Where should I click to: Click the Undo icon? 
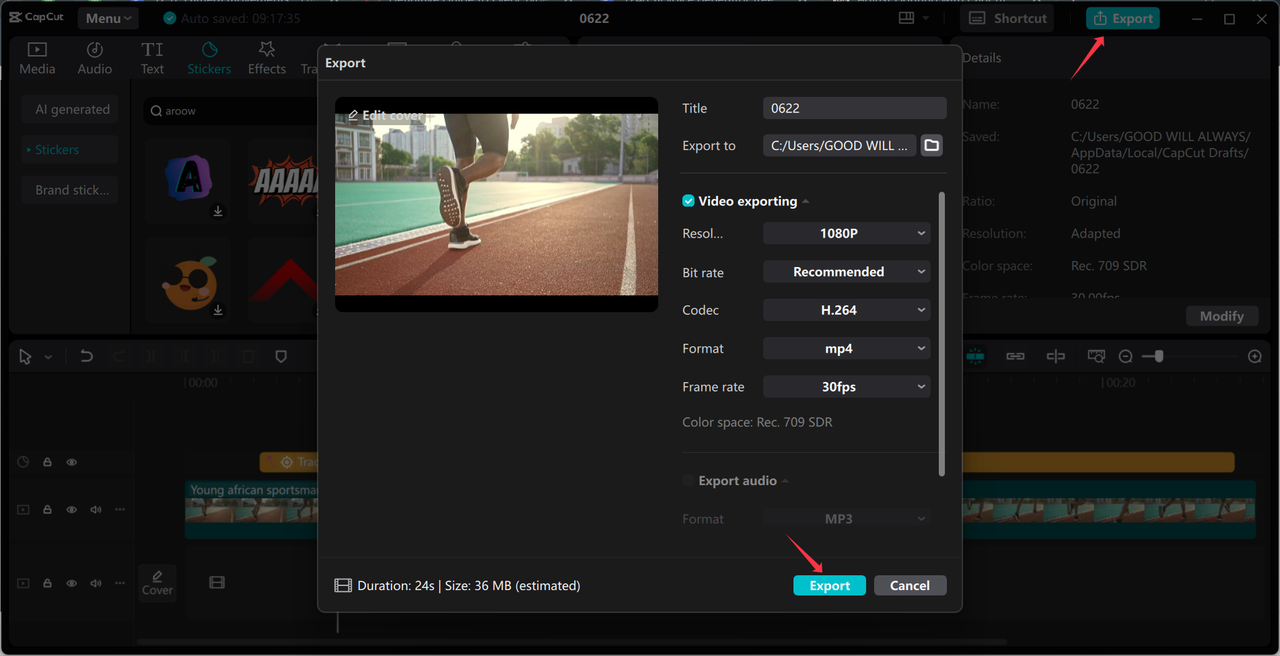pos(86,356)
